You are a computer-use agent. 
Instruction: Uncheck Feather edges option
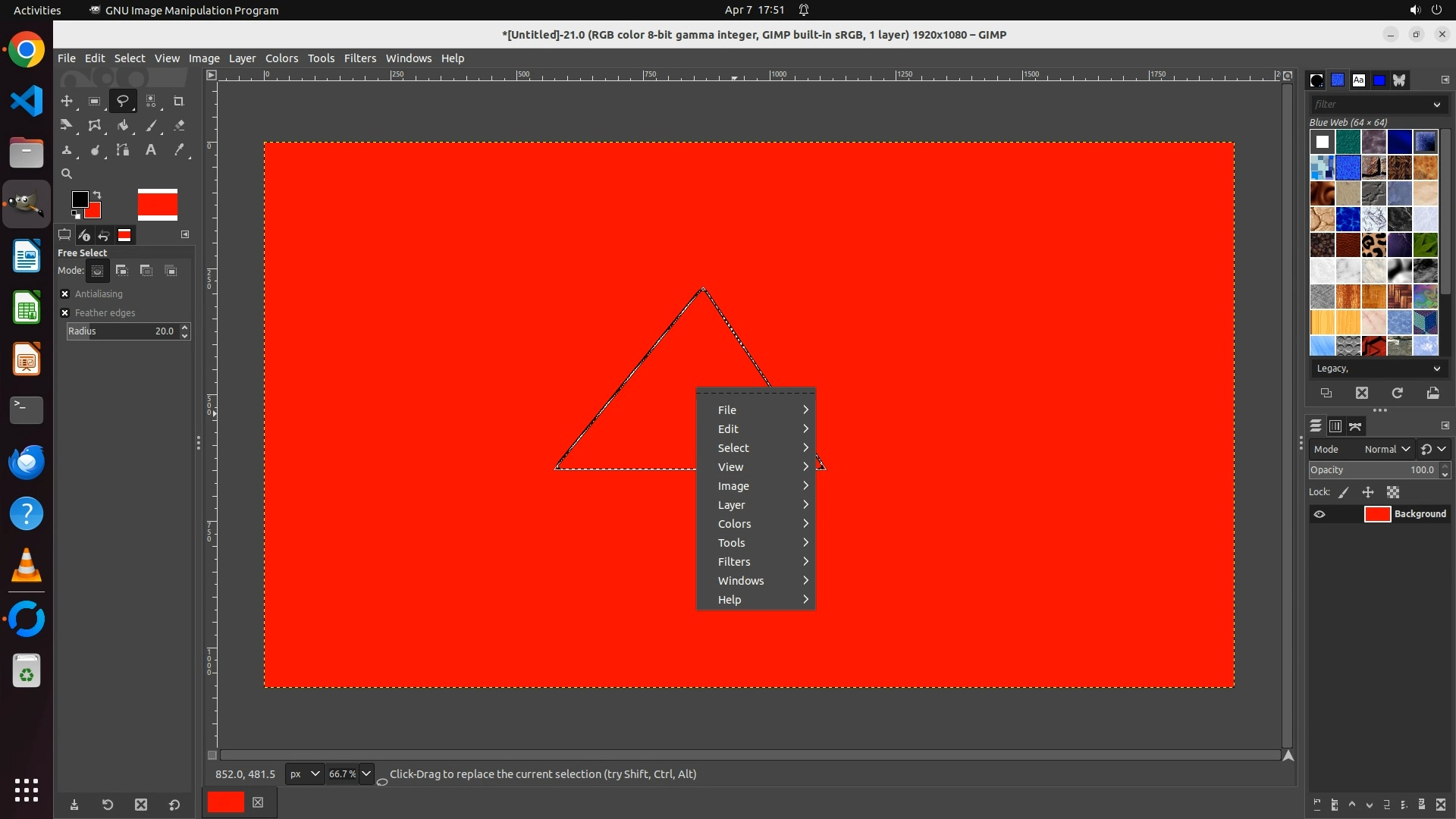tap(65, 312)
